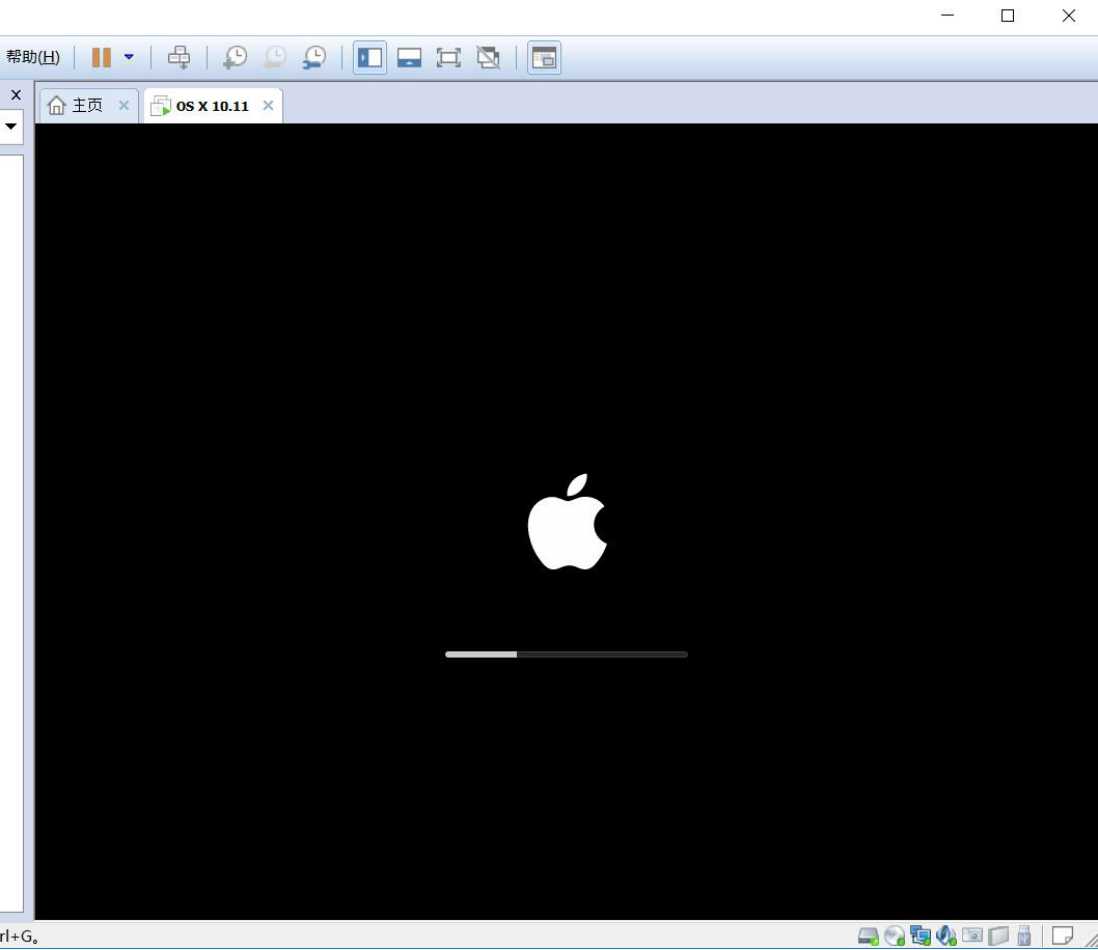Maximize the VMware window
Screen dimensions: 1098x950
pos(1008,15)
